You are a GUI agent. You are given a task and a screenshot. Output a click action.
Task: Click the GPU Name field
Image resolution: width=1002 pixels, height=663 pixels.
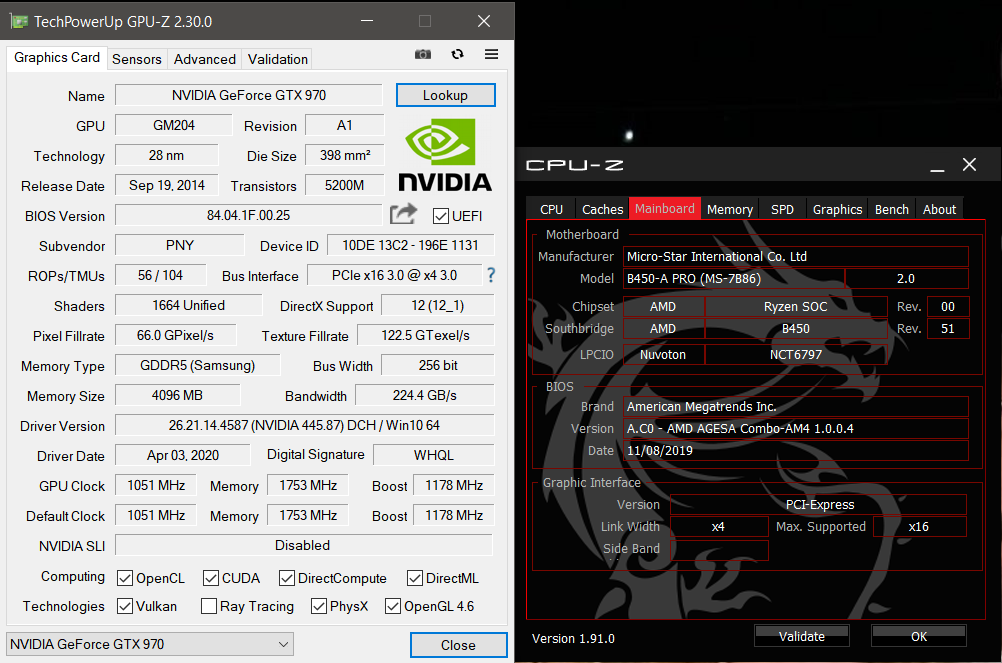click(249, 95)
